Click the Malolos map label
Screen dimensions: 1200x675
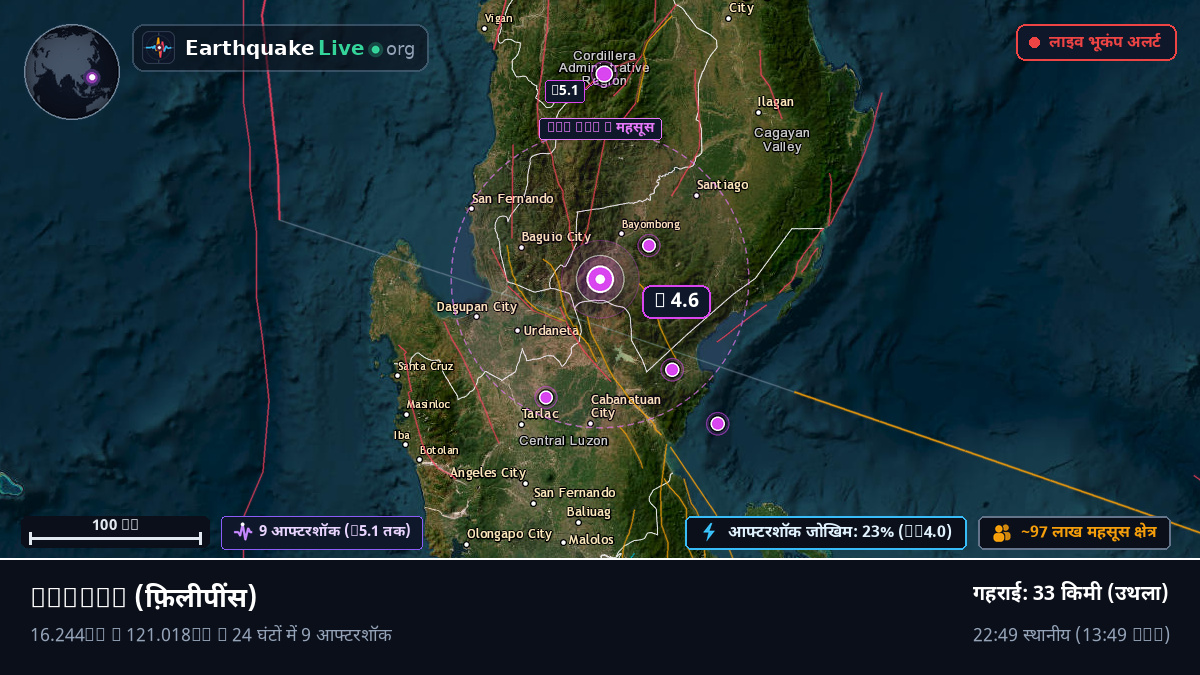tap(592, 540)
